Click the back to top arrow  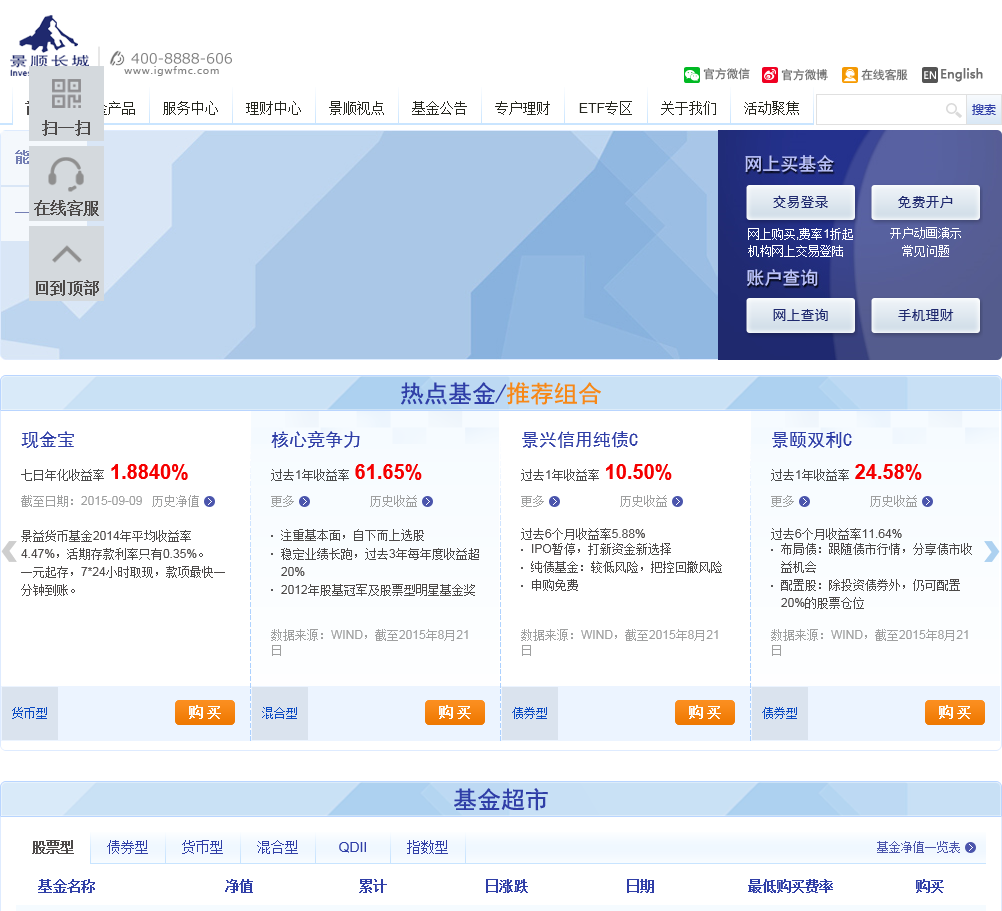(66, 263)
